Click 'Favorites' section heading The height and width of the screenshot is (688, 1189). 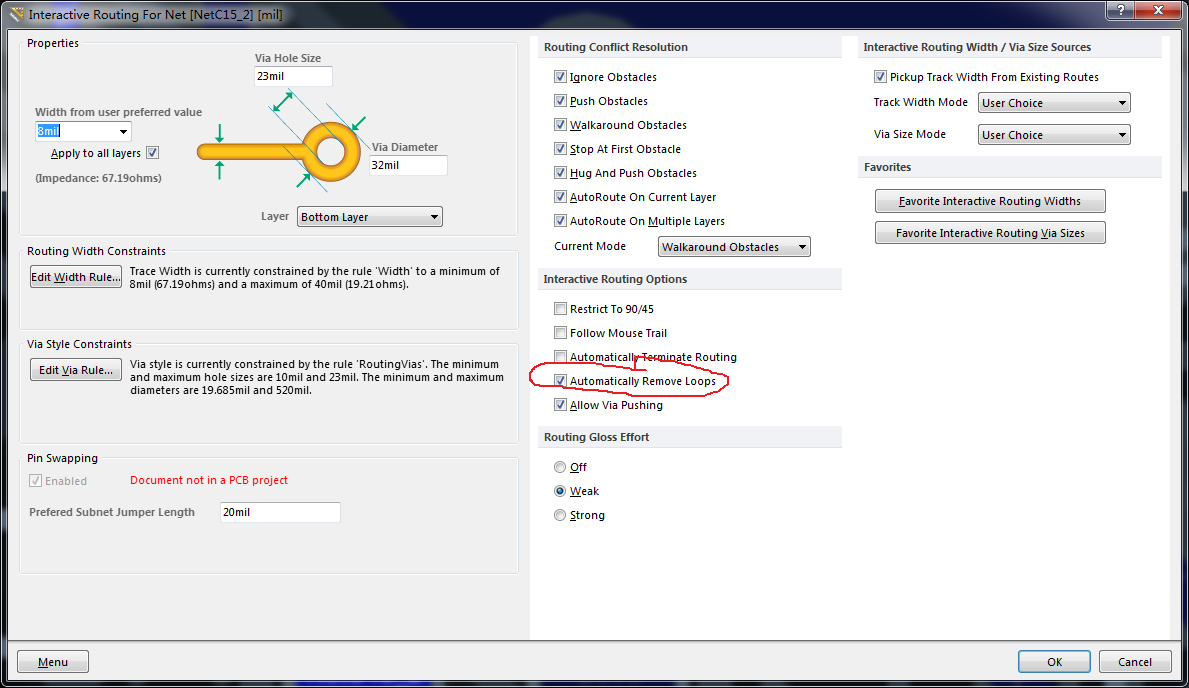(887, 167)
